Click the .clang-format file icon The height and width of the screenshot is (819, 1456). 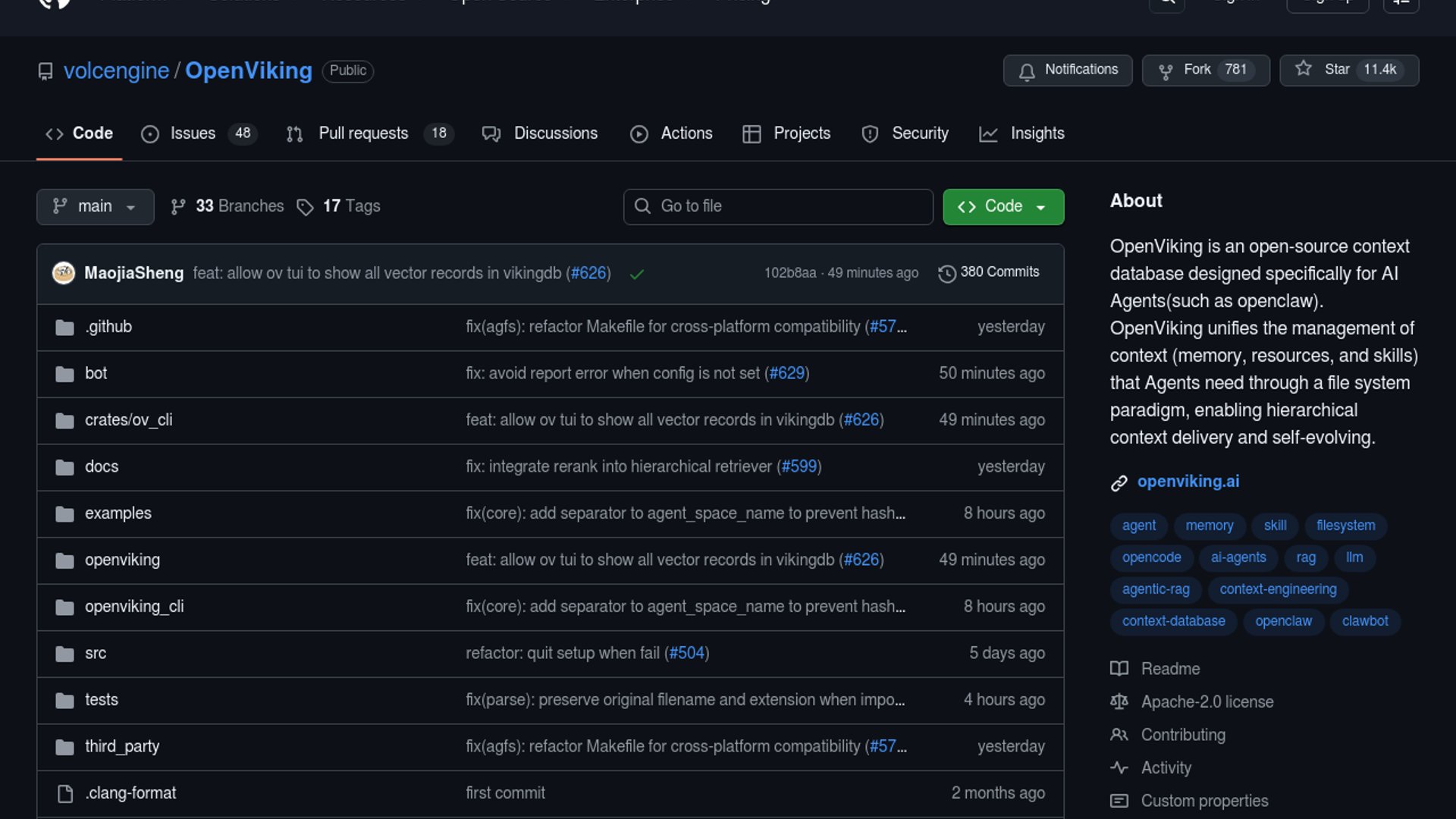pyautogui.click(x=65, y=793)
